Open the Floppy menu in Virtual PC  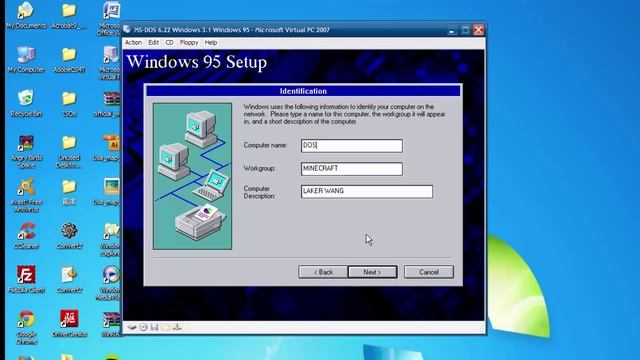(x=189, y=42)
